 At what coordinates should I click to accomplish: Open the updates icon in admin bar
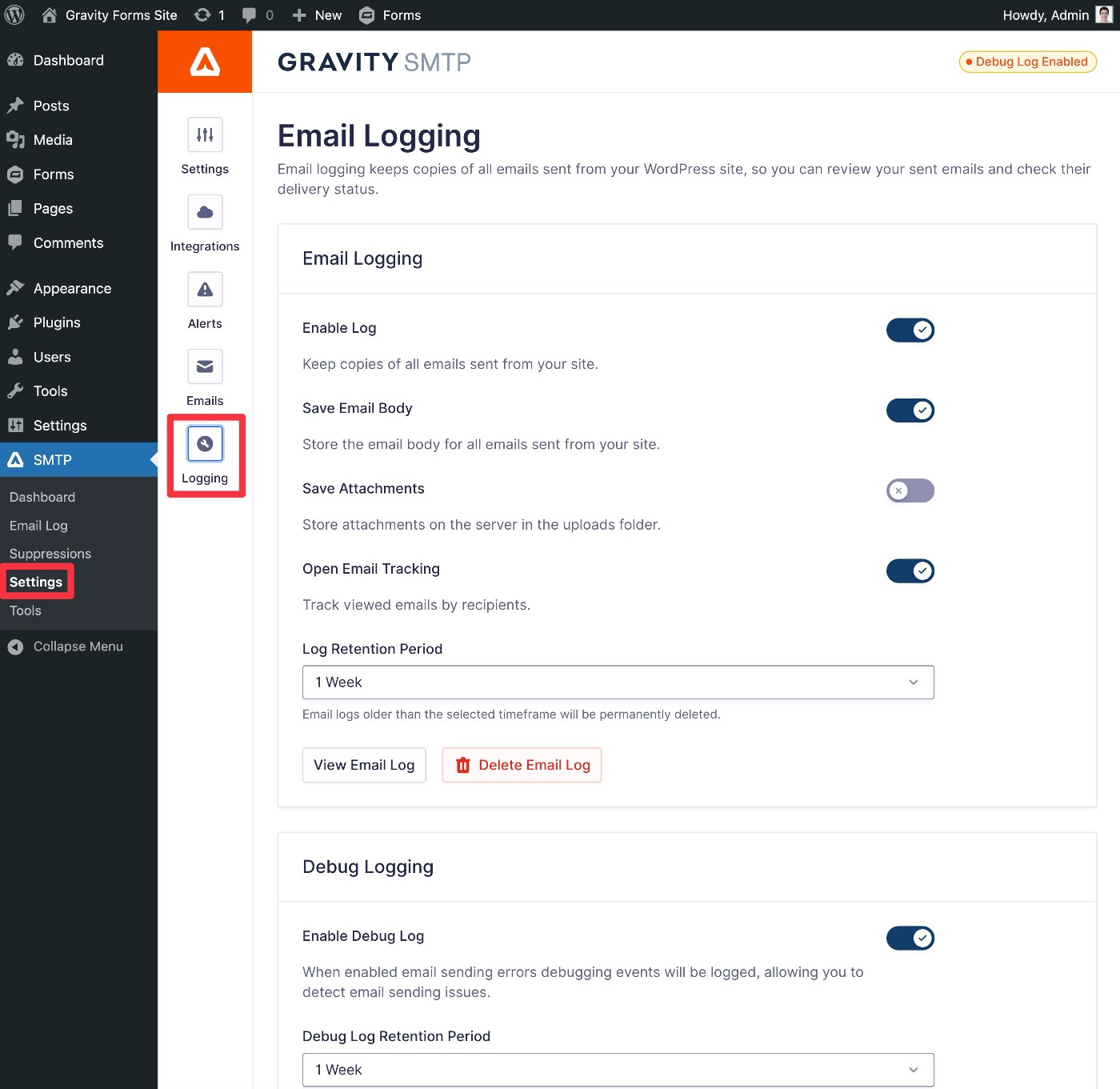click(210, 15)
